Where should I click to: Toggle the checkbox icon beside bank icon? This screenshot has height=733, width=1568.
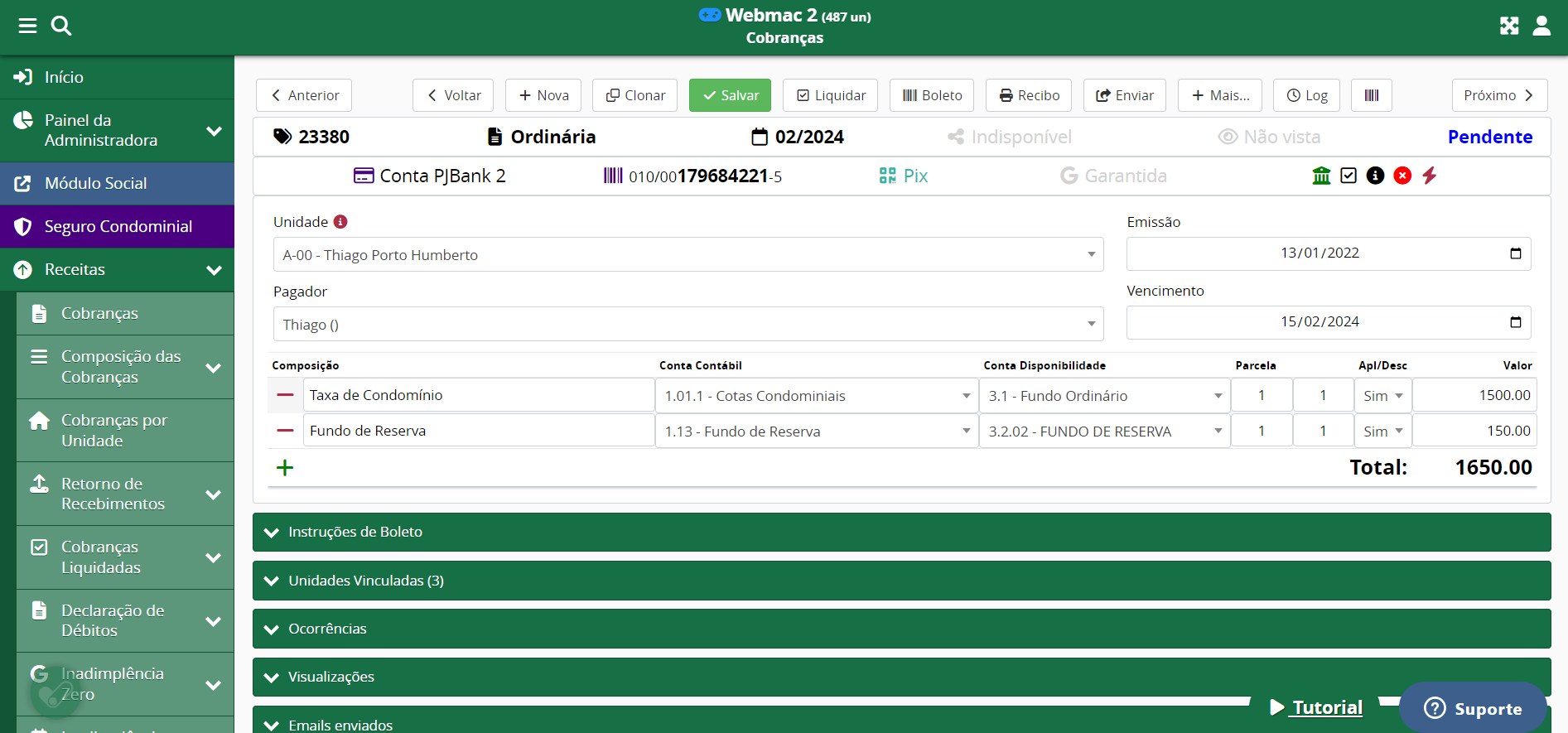pos(1348,176)
